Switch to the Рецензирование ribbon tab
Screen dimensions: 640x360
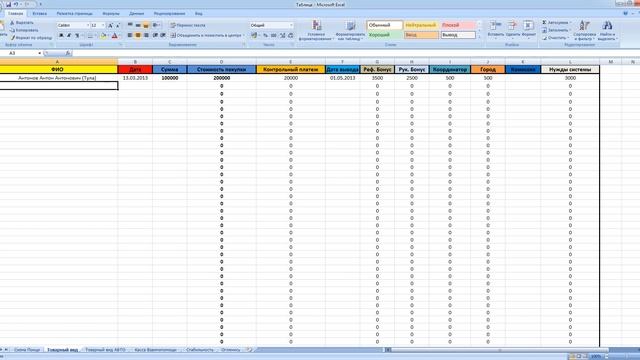[169, 13]
